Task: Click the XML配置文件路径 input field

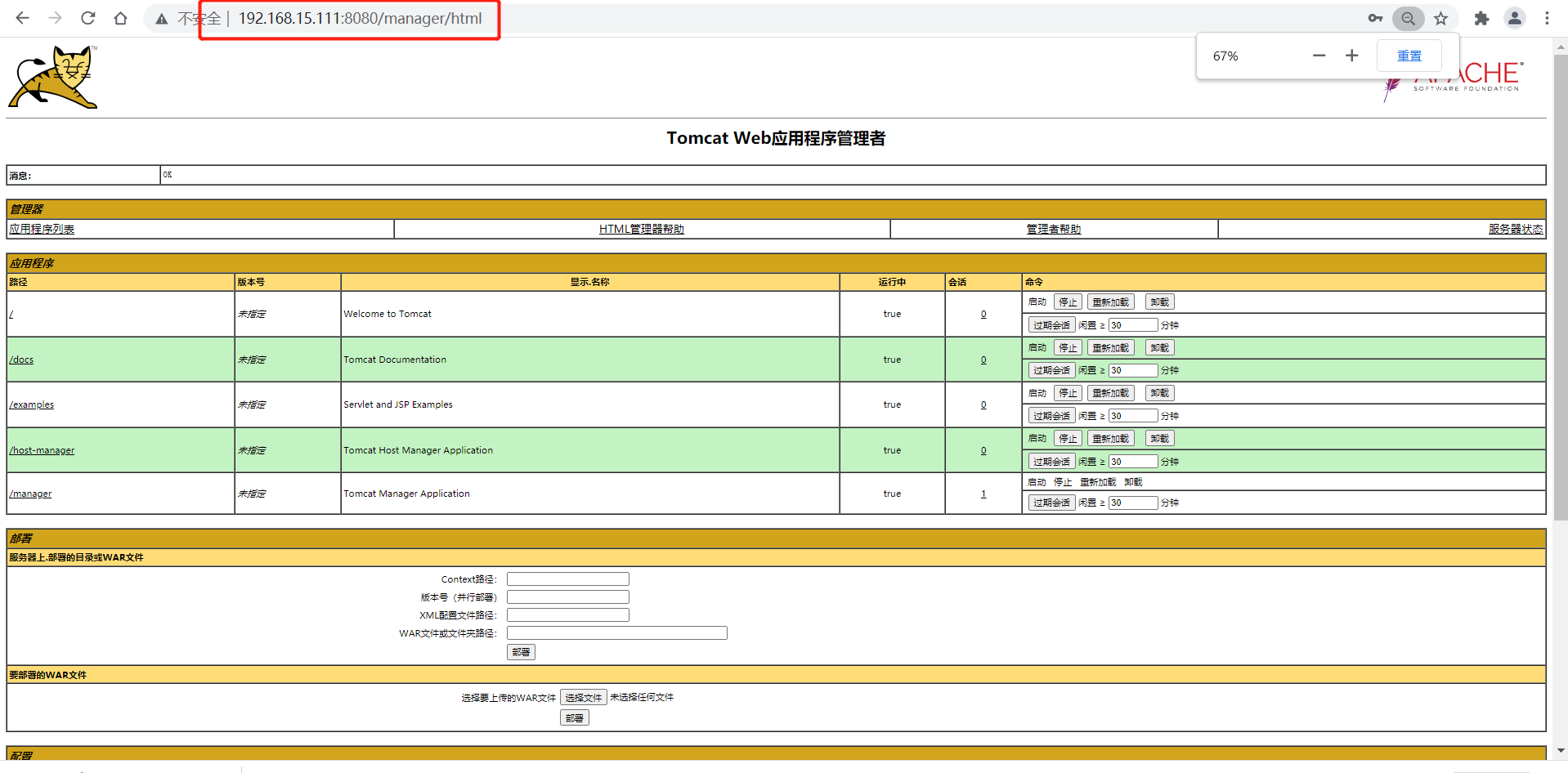Action: click(x=568, y=615)
